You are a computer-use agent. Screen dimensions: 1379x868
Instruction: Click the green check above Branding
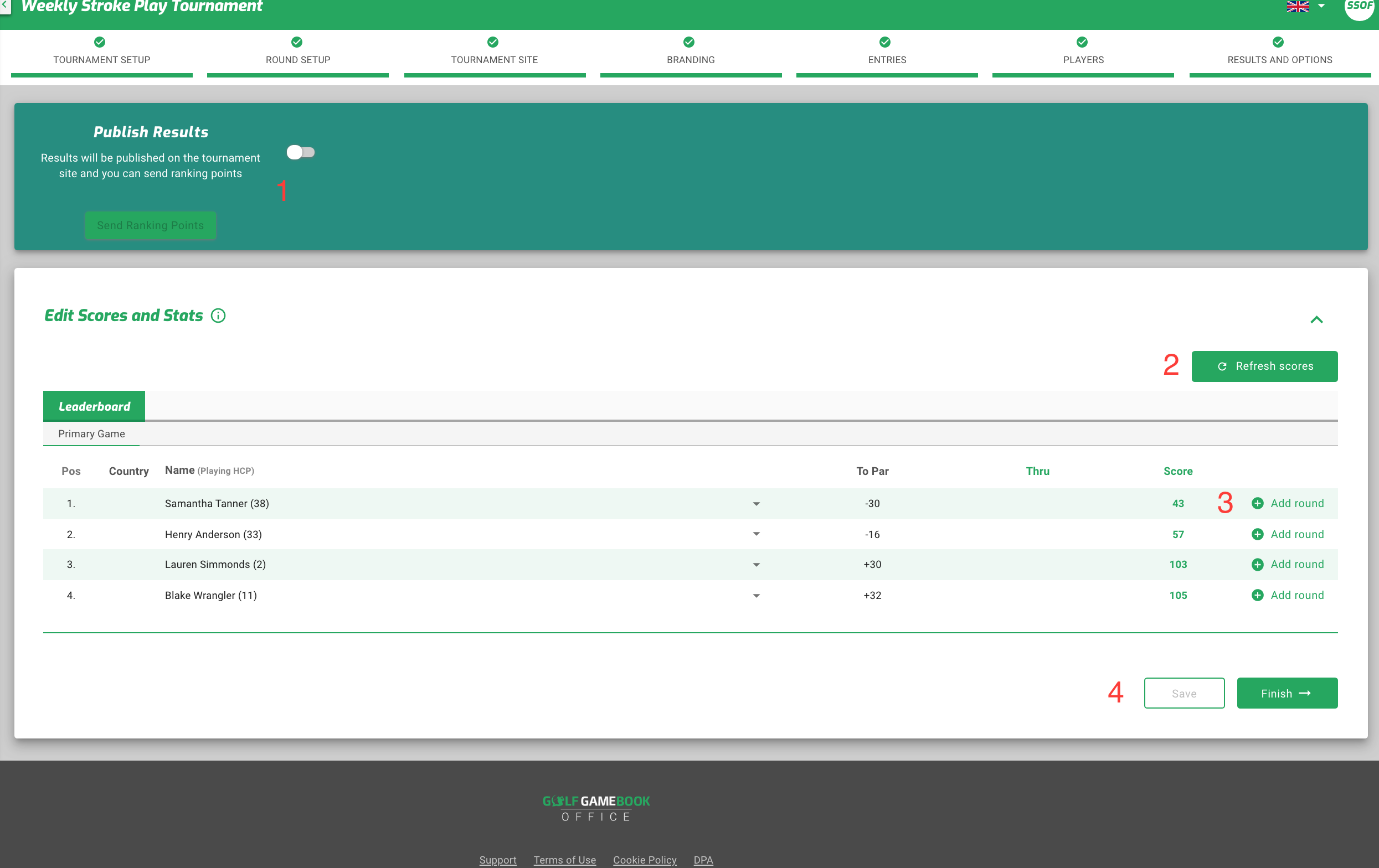689,42
